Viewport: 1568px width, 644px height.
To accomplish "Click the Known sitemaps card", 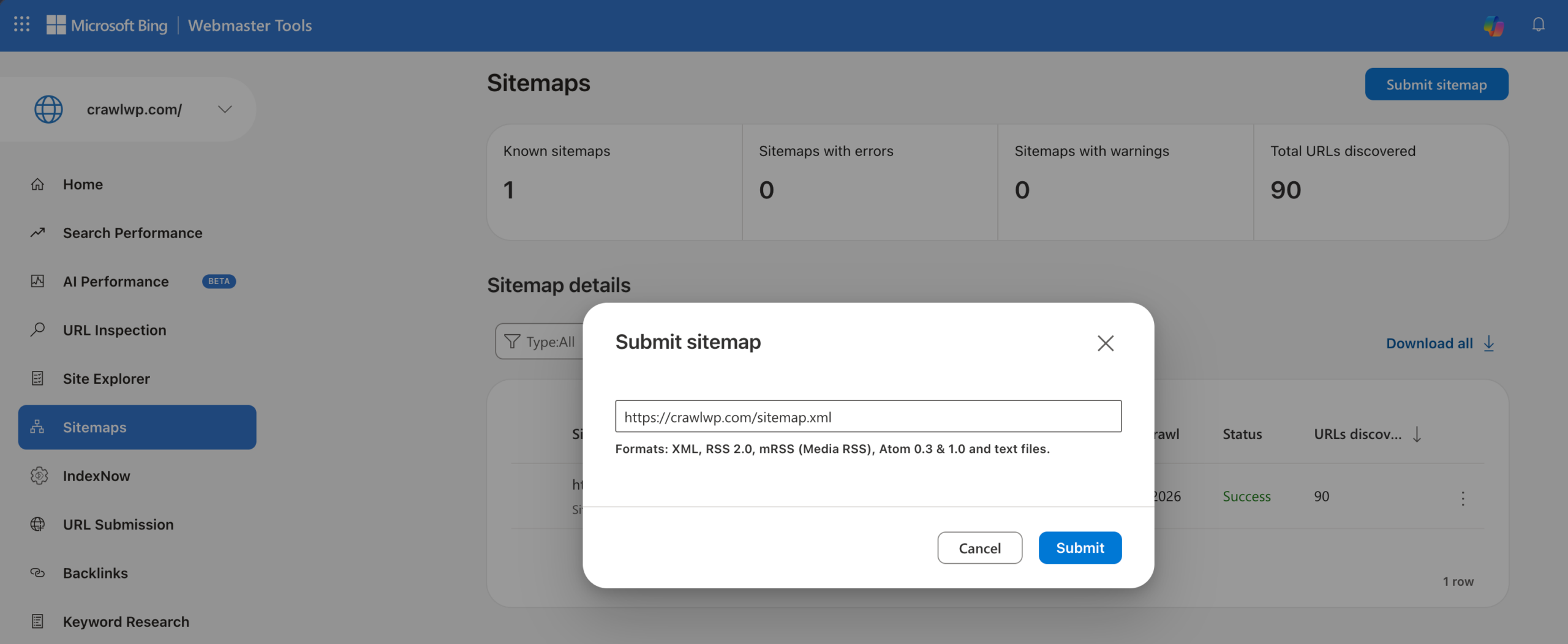I will click(614, 182).
